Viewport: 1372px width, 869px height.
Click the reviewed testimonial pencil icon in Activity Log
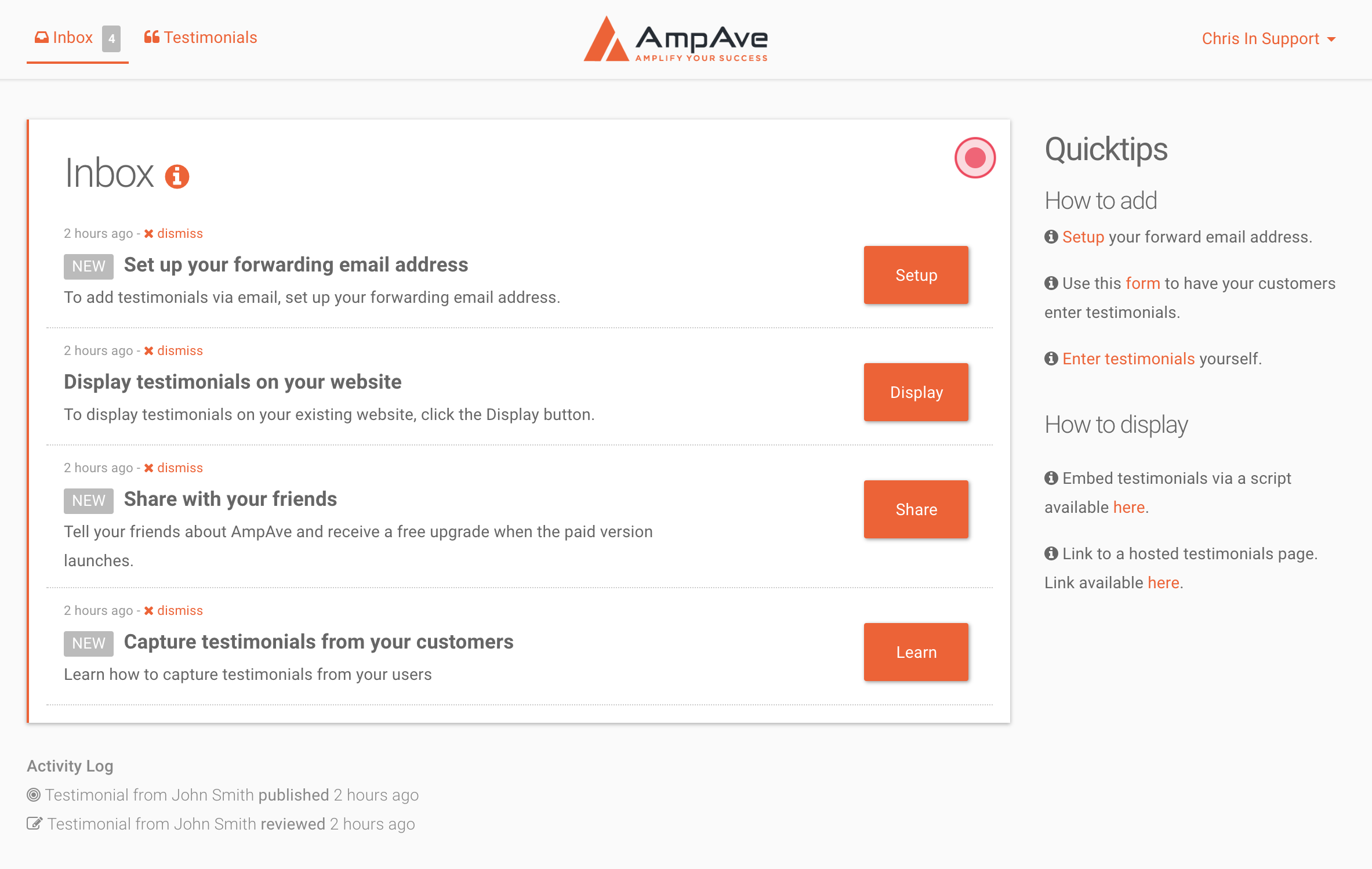point(35,823)
